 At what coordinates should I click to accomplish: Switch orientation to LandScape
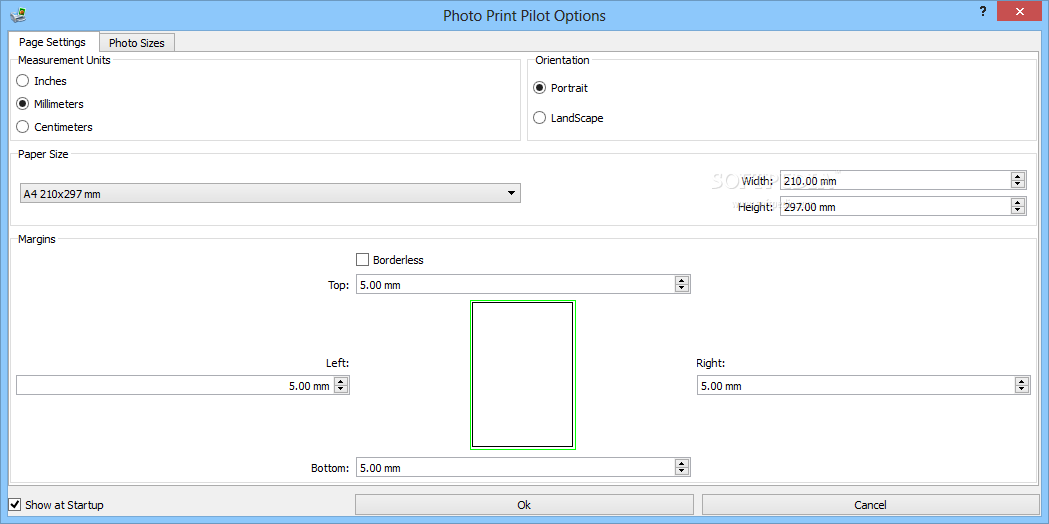click(x=539, y=118)
